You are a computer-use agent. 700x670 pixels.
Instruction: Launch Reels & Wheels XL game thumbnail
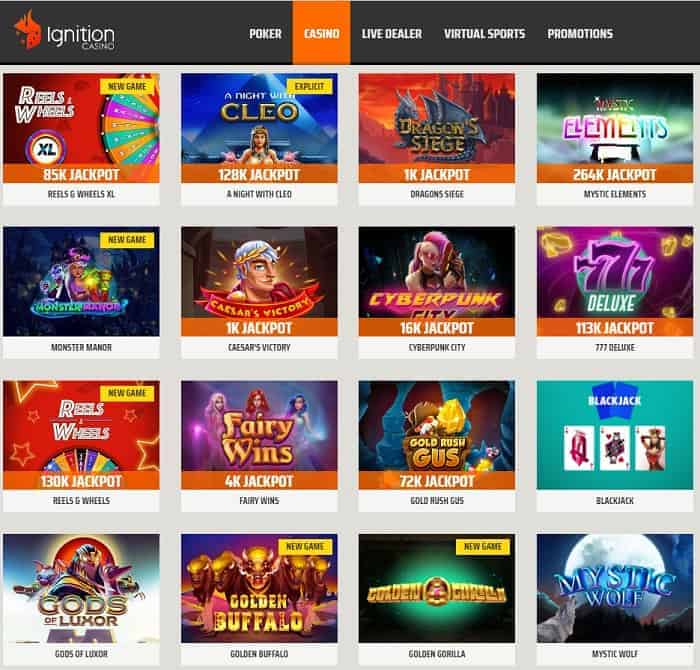click(x=81, y=128)
